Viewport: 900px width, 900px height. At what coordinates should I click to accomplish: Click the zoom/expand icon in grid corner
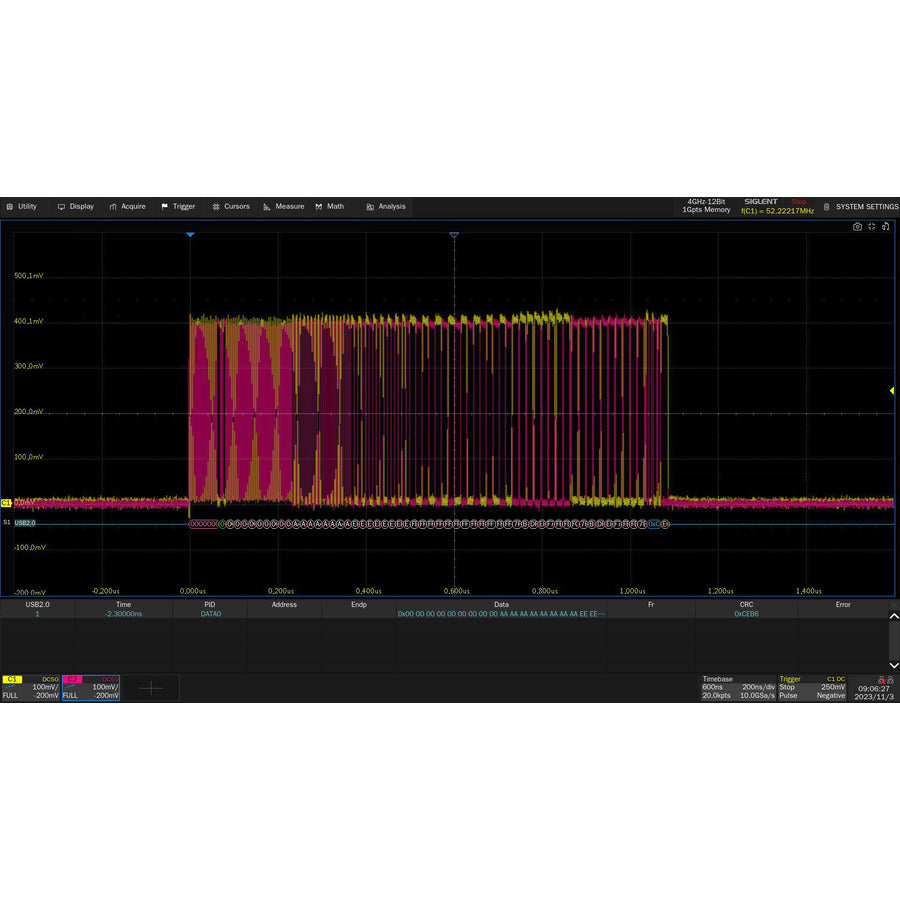pyautogui.click(x=870, y=227)
